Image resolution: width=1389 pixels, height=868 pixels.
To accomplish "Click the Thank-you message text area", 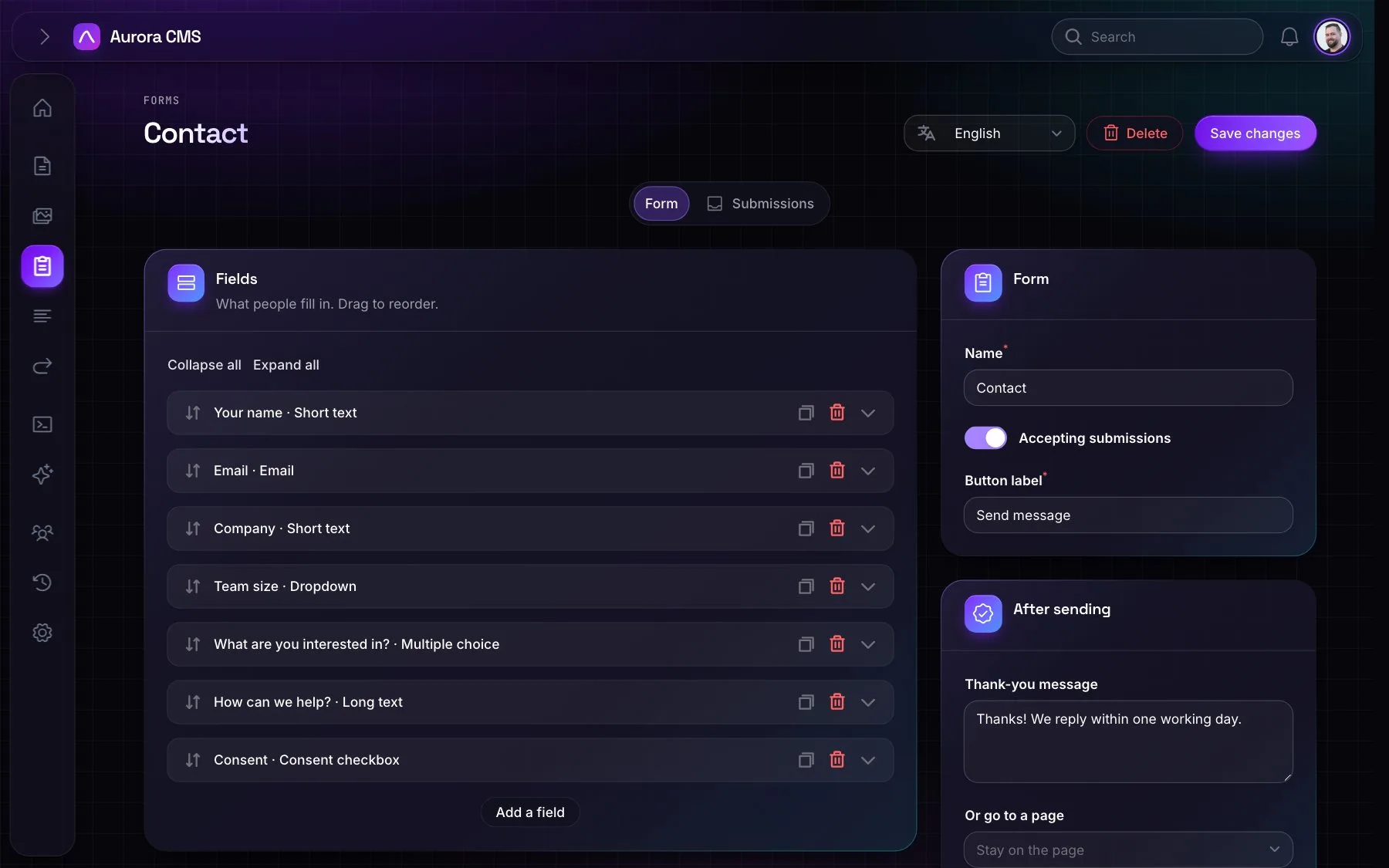I will point(1128,741).
